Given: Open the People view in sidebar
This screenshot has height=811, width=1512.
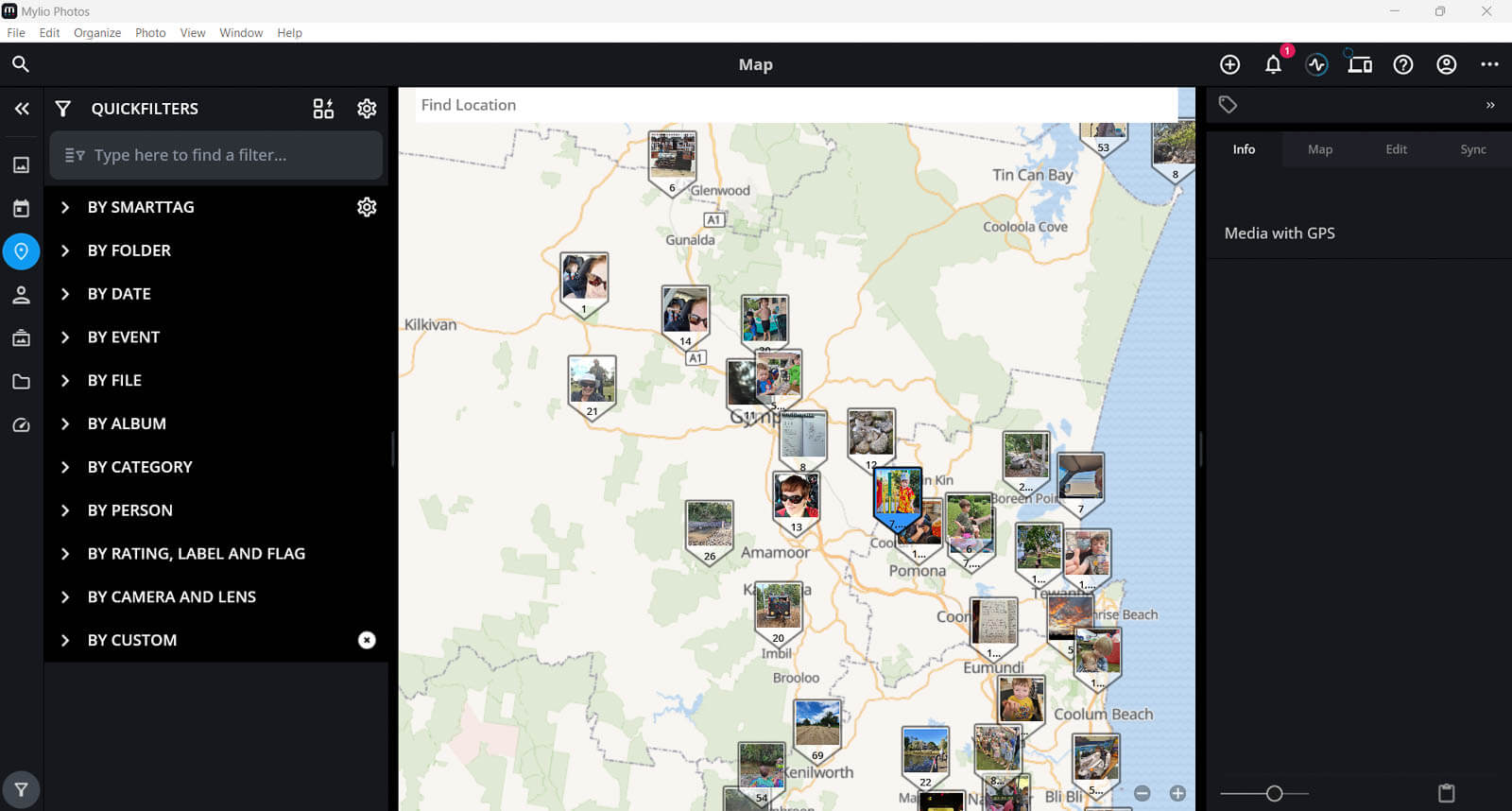Looking at the screenshot, I should coord(21,295).
